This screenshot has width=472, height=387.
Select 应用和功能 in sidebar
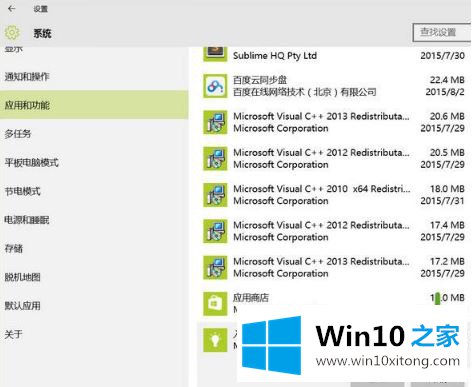(94, 105)
